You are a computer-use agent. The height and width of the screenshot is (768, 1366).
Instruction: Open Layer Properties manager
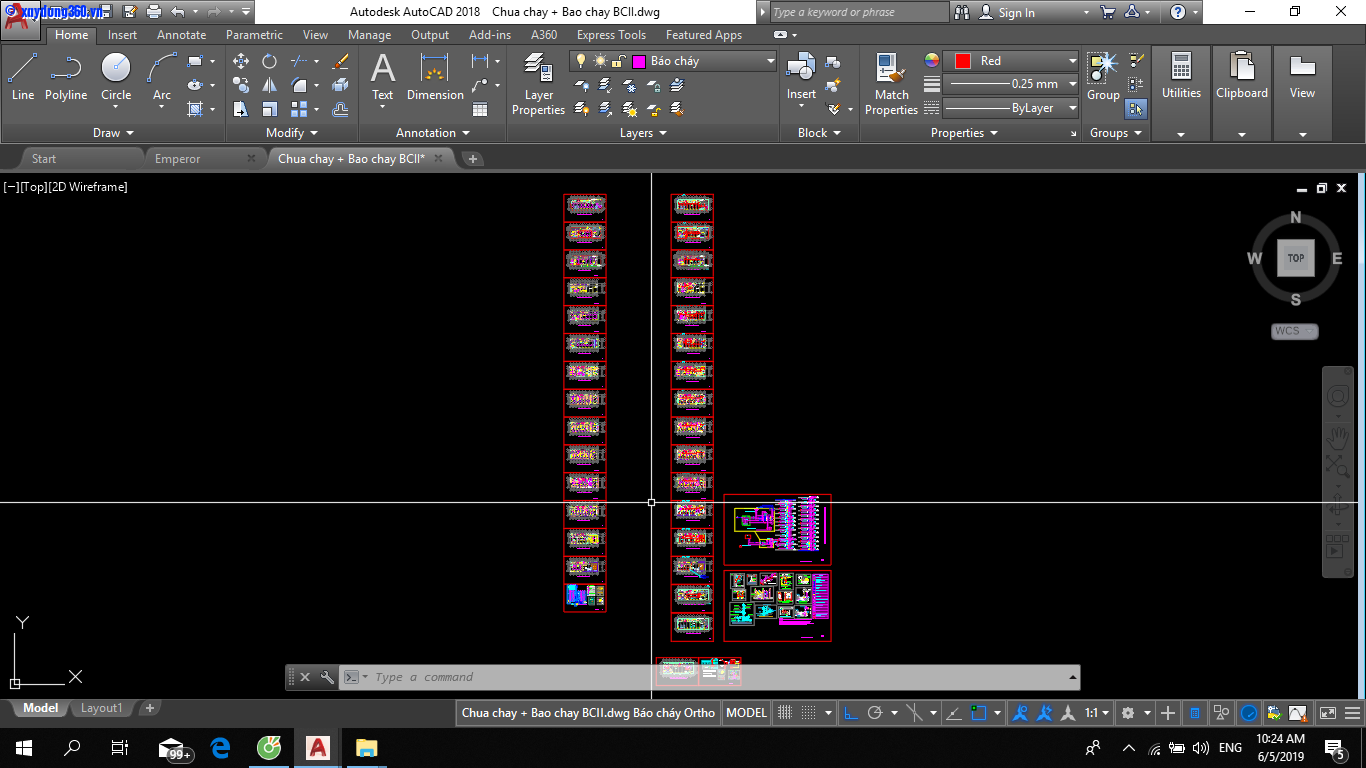(x=538, y=84)
